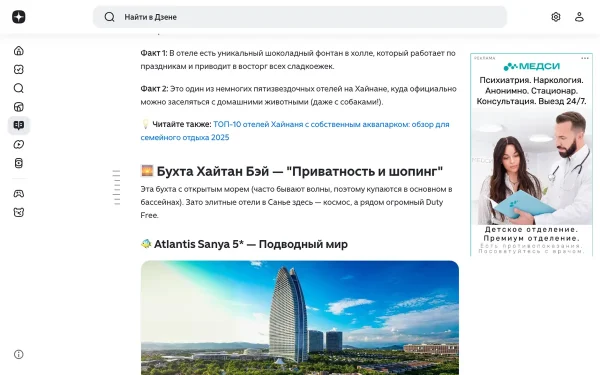Follow link 'ТОП-10 отелей Хайнаня с собственным аквапарком'
The width and height of the screenshot is (600, 375).
point(295,131)
